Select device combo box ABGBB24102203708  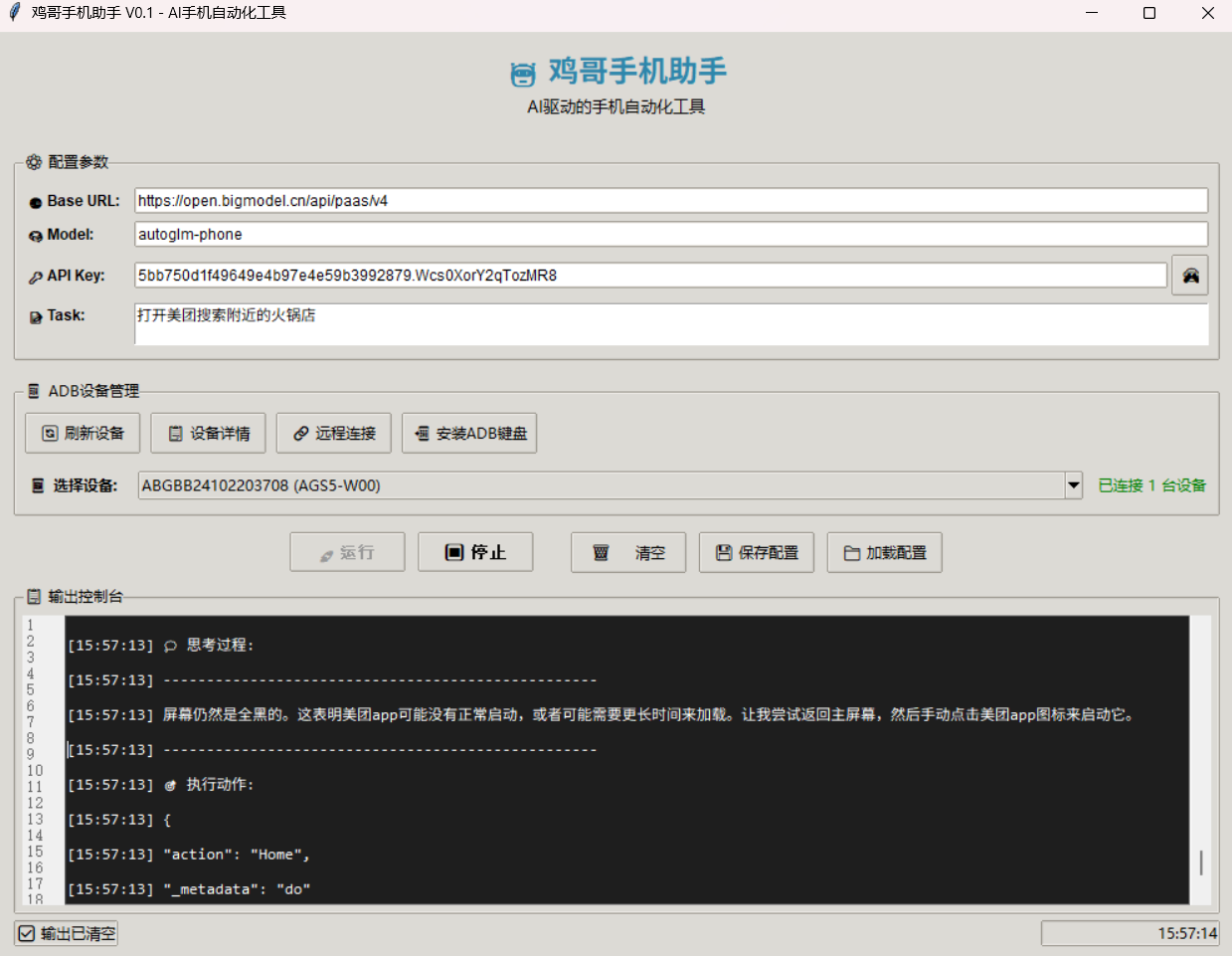point(601,485)
